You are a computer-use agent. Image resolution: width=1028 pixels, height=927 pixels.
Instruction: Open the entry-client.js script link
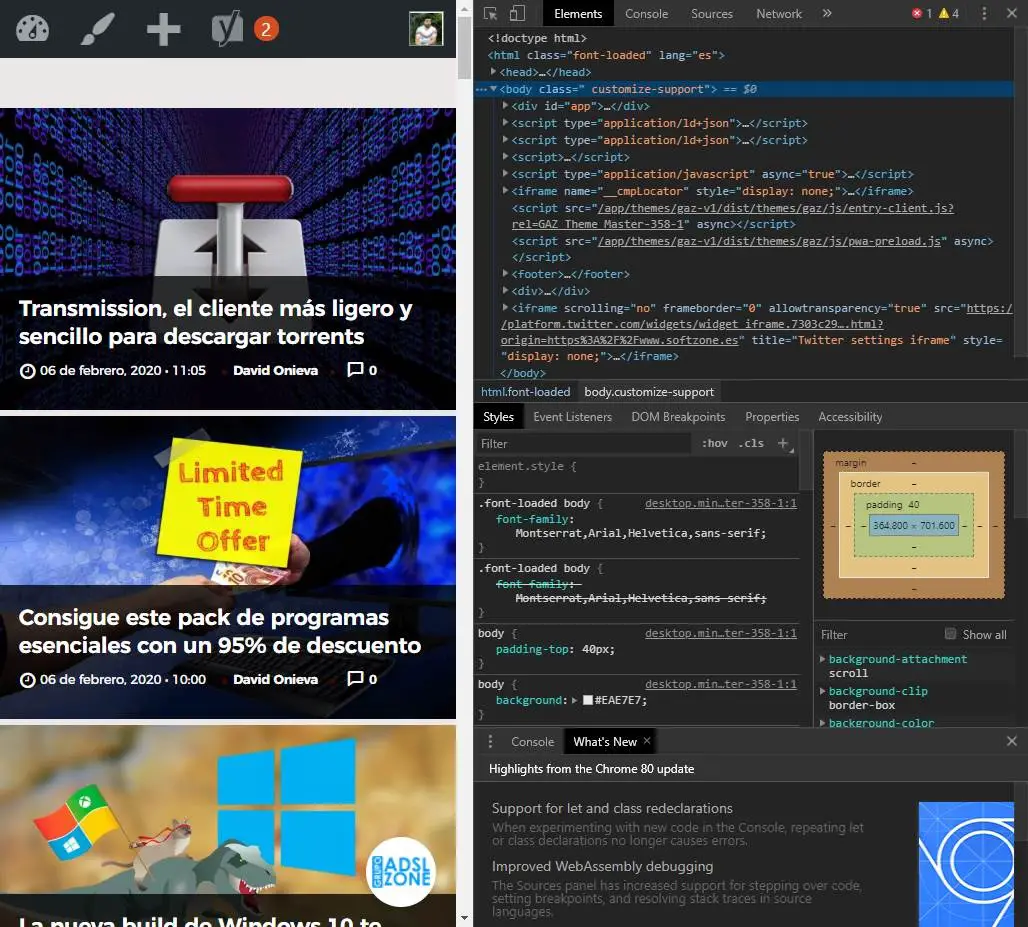point(775,208)
